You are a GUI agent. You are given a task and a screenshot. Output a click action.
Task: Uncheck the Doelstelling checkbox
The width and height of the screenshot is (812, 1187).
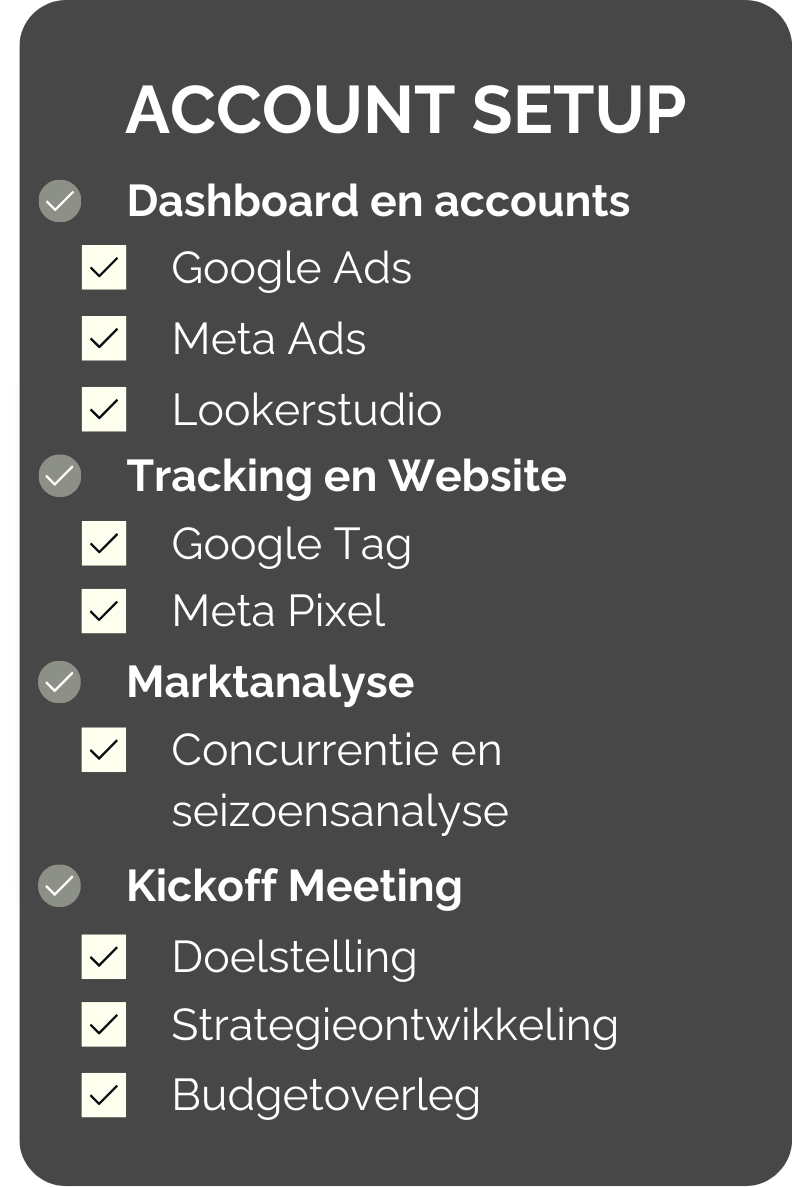(x=104, y=957)
